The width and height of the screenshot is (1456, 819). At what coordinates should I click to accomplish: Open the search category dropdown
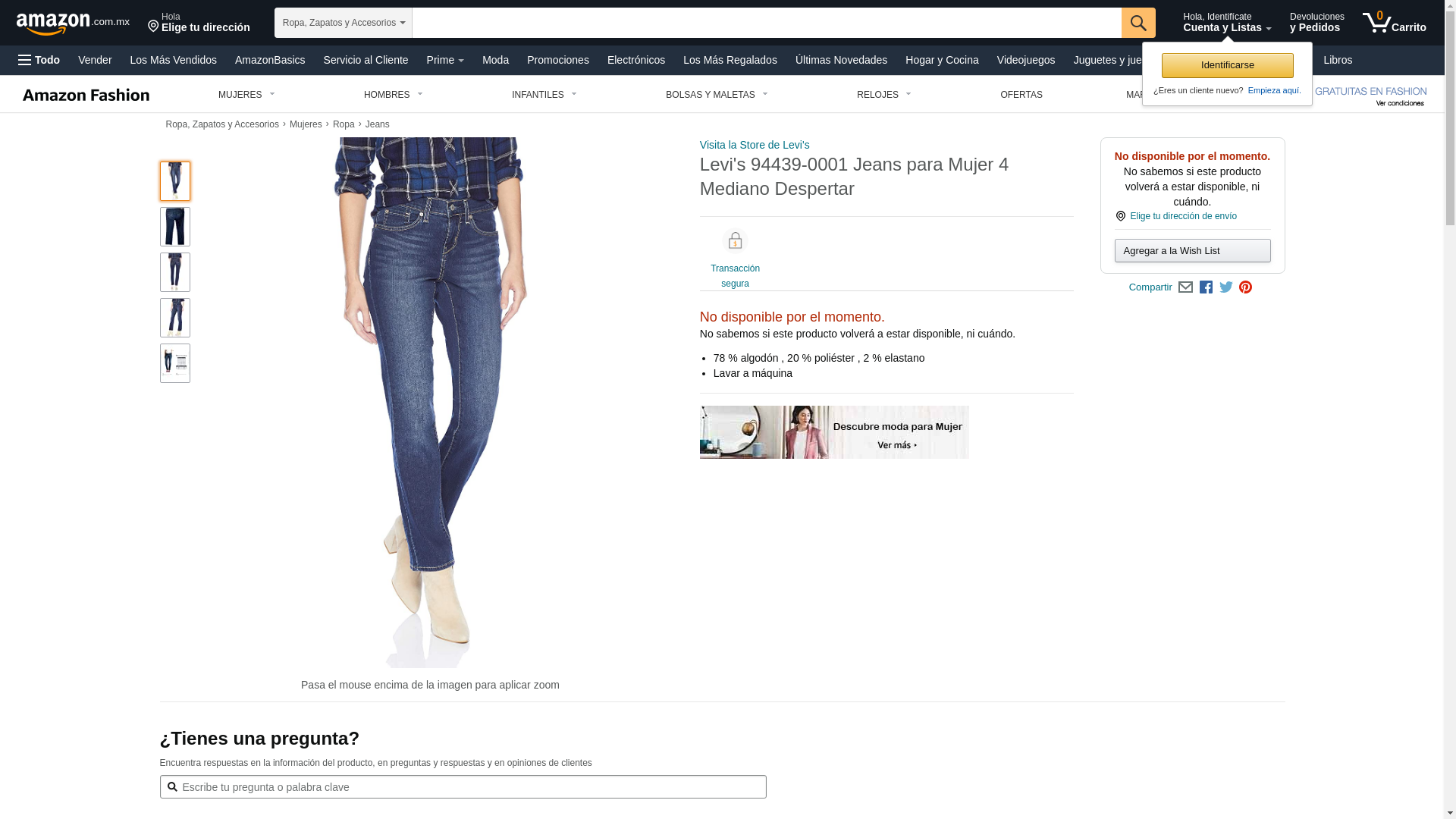(x=343, y=23)
